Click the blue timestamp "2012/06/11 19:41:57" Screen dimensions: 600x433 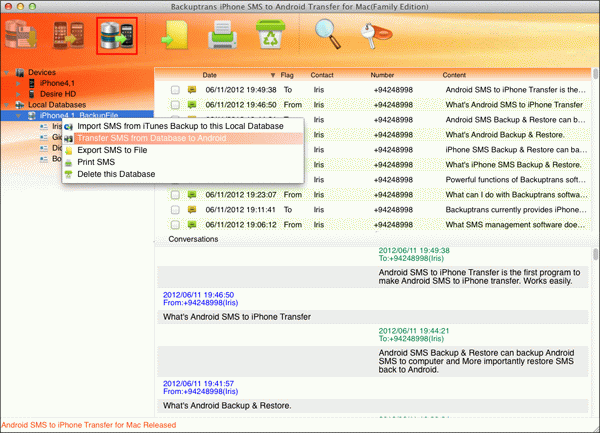pos(198,383)
